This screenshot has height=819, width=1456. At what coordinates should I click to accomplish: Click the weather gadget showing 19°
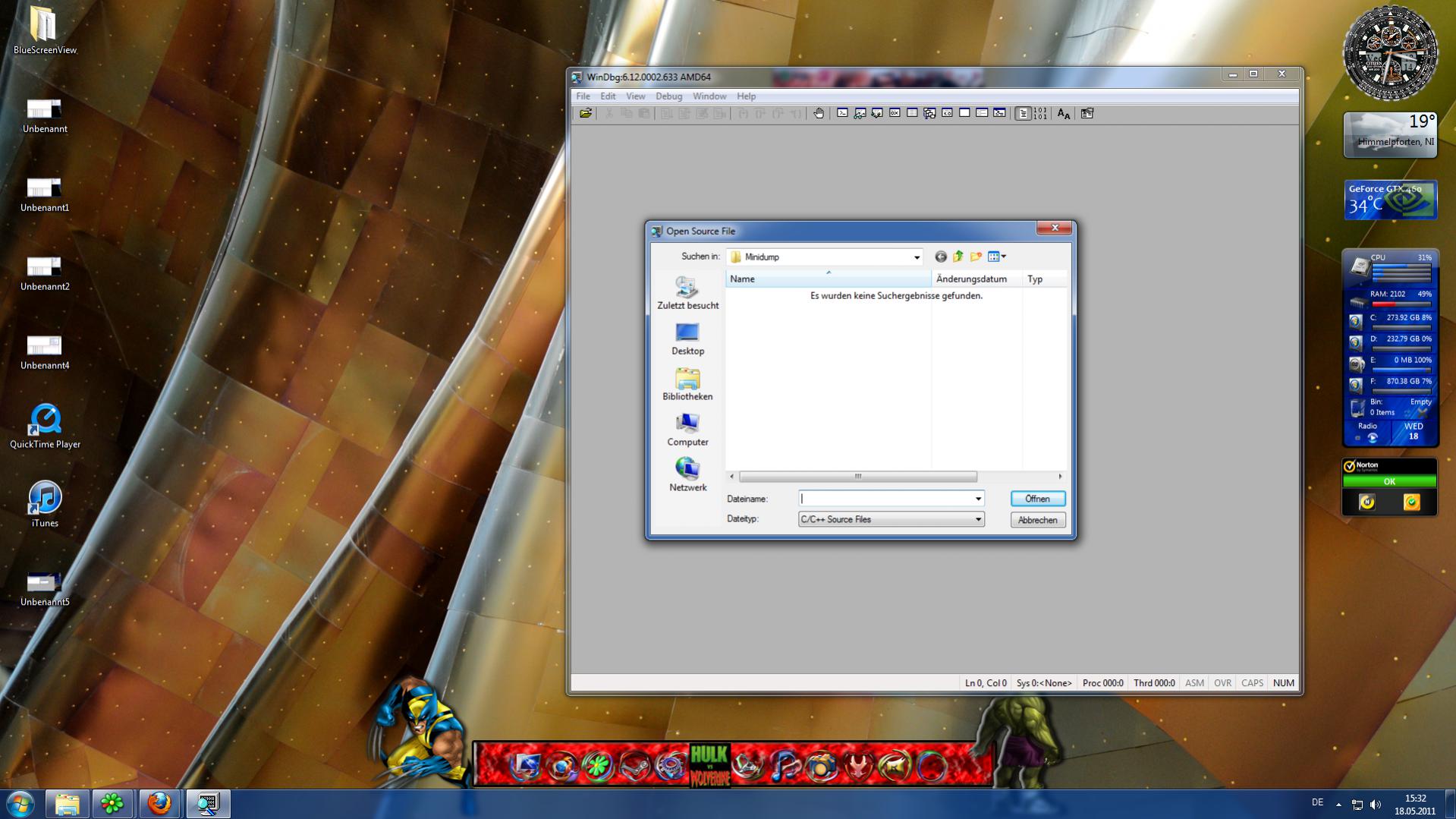pyautogui.click(x=1390, y=135)
